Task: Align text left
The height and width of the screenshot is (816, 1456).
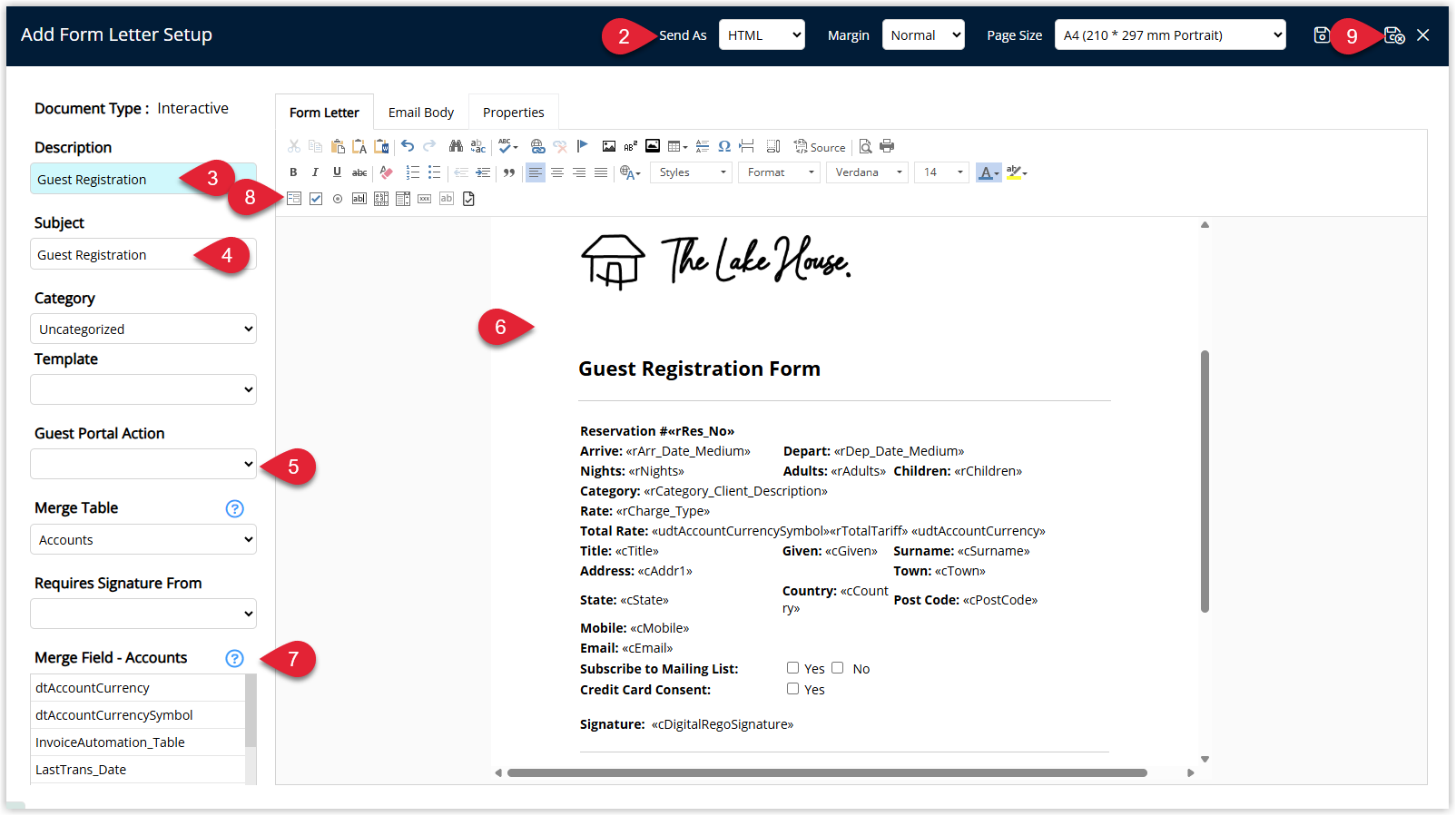Action: [536, 172]
